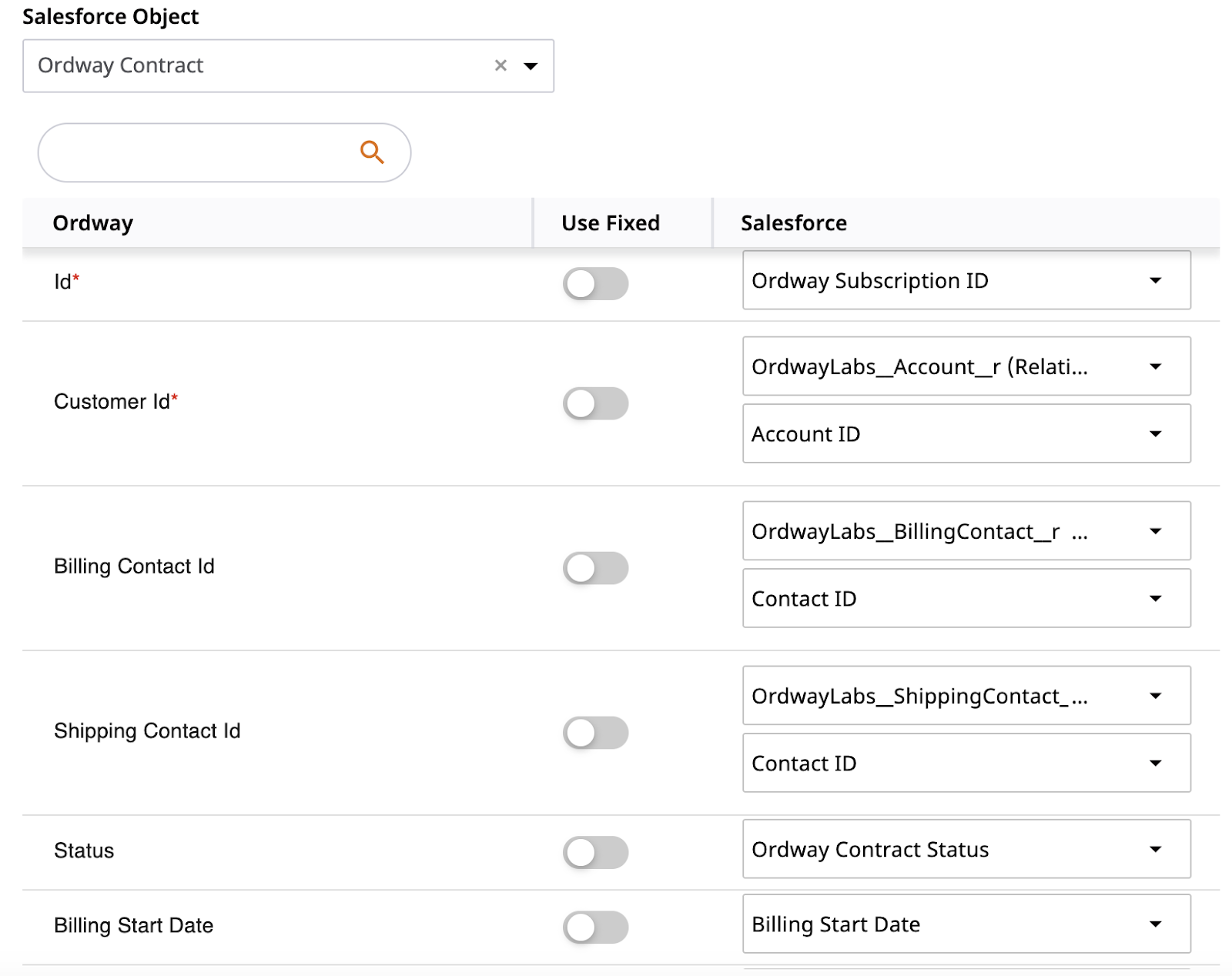Image resolution: width=1232 pixels, height=976 pixels.
Task: Clear the Ordway Contract selection with X
Action: click(500, 65)
